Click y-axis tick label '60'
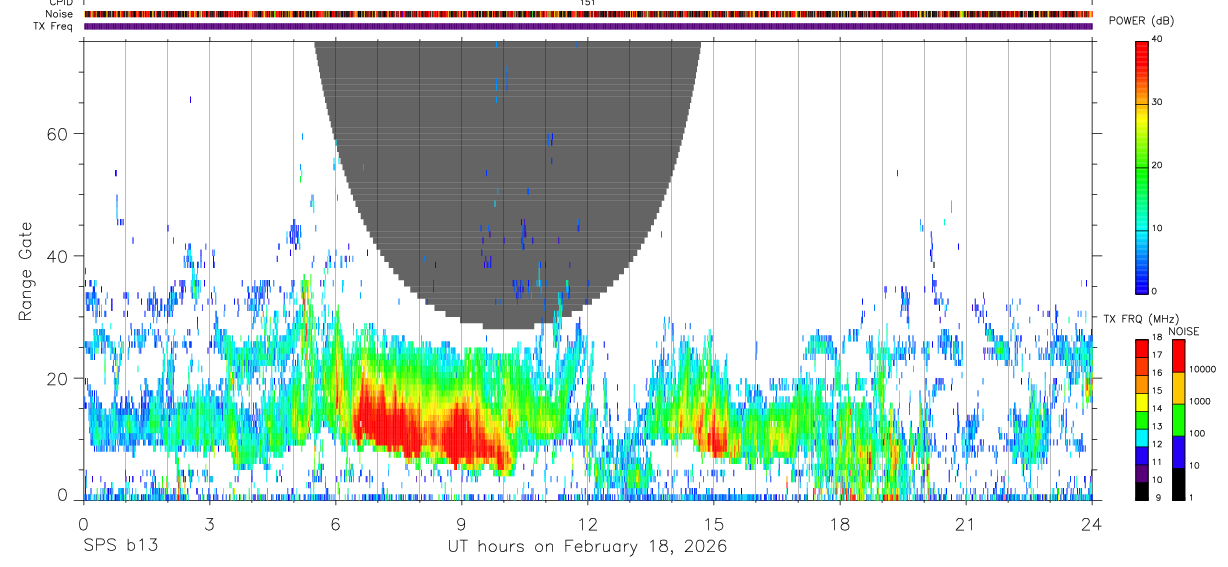The height and width of the screenshot is (567, 1228). pos(59,133)
